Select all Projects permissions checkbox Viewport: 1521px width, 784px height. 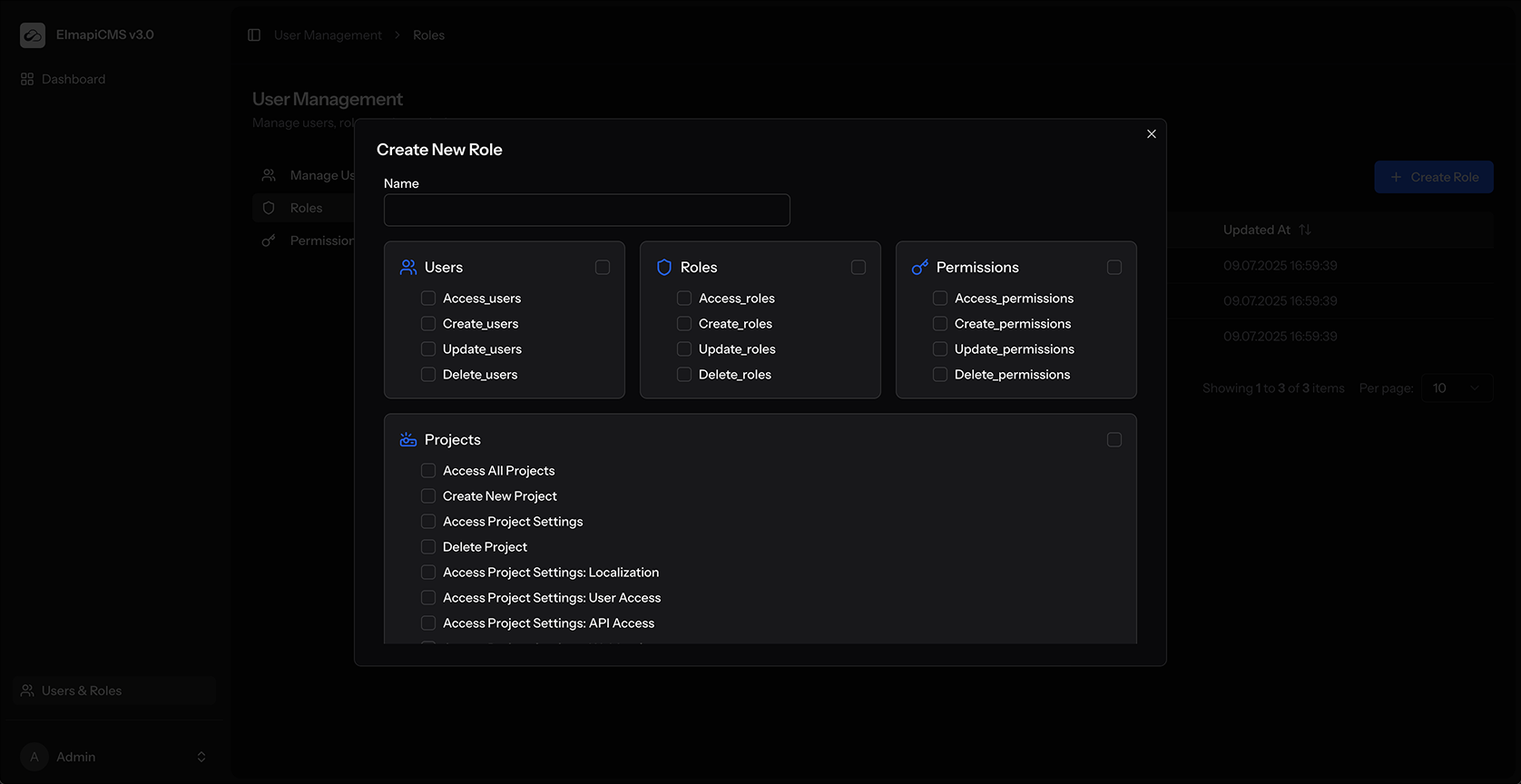click(x=1114, y=439)
